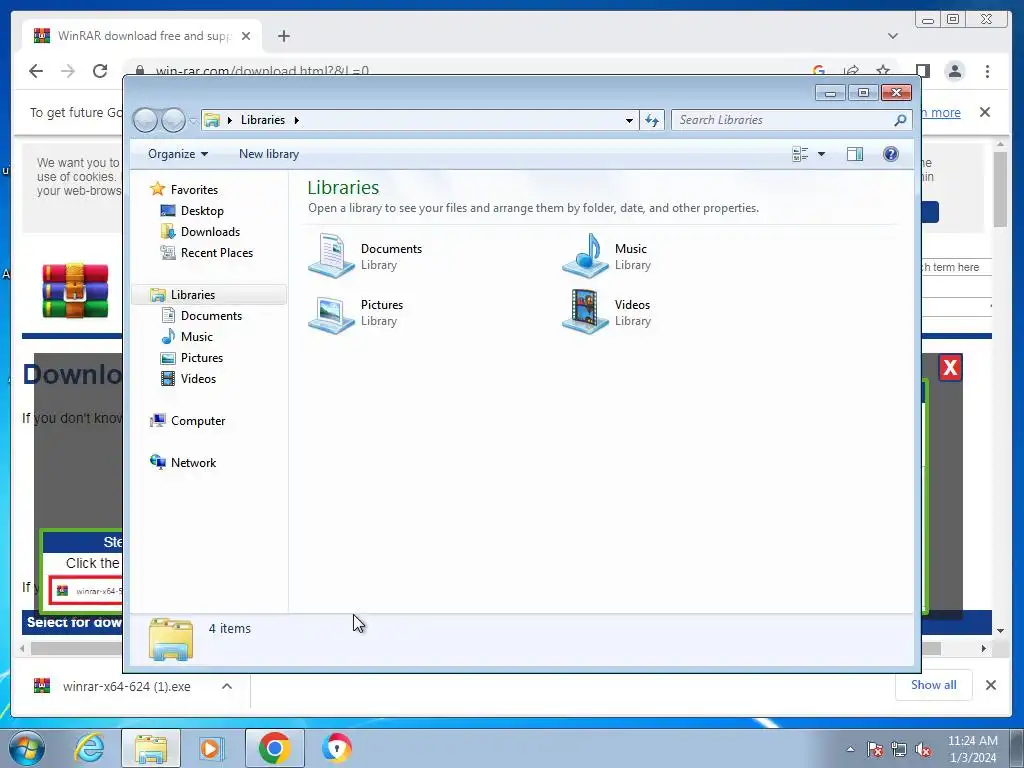Reload the Chrome page
Screen dimensions: 1024x768
tap(100, 71)
